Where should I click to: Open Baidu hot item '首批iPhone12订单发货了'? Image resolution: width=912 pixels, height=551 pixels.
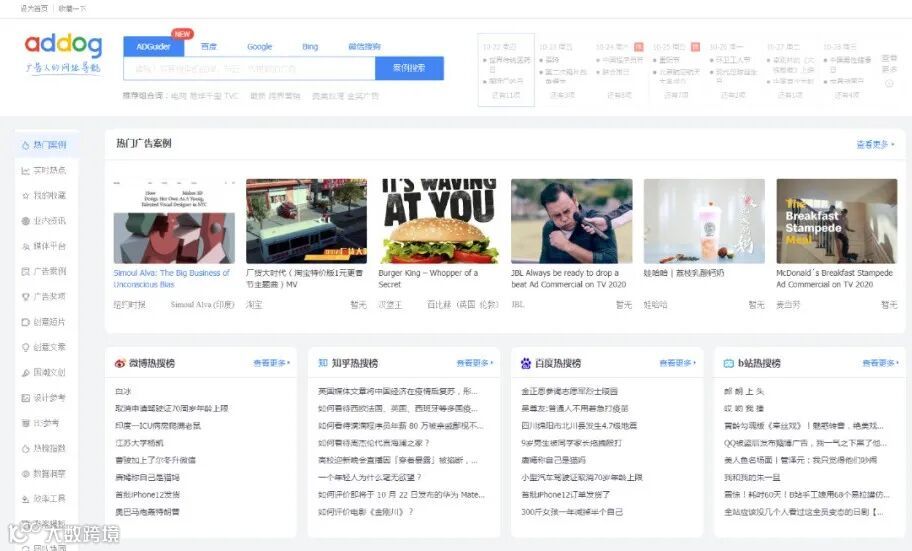565,495
